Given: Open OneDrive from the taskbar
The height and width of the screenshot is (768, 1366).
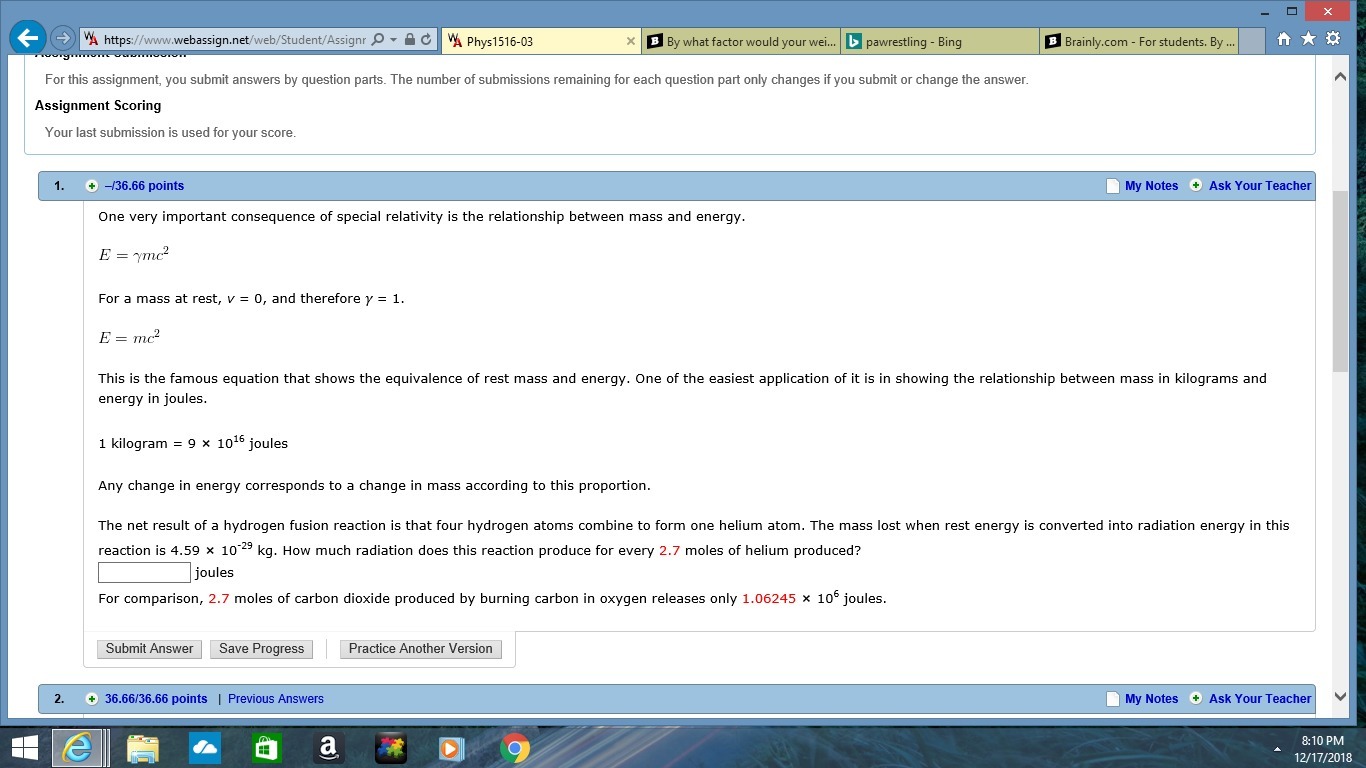Looking at the screenshot, I should pyautogui.click(x=205, y=748).
